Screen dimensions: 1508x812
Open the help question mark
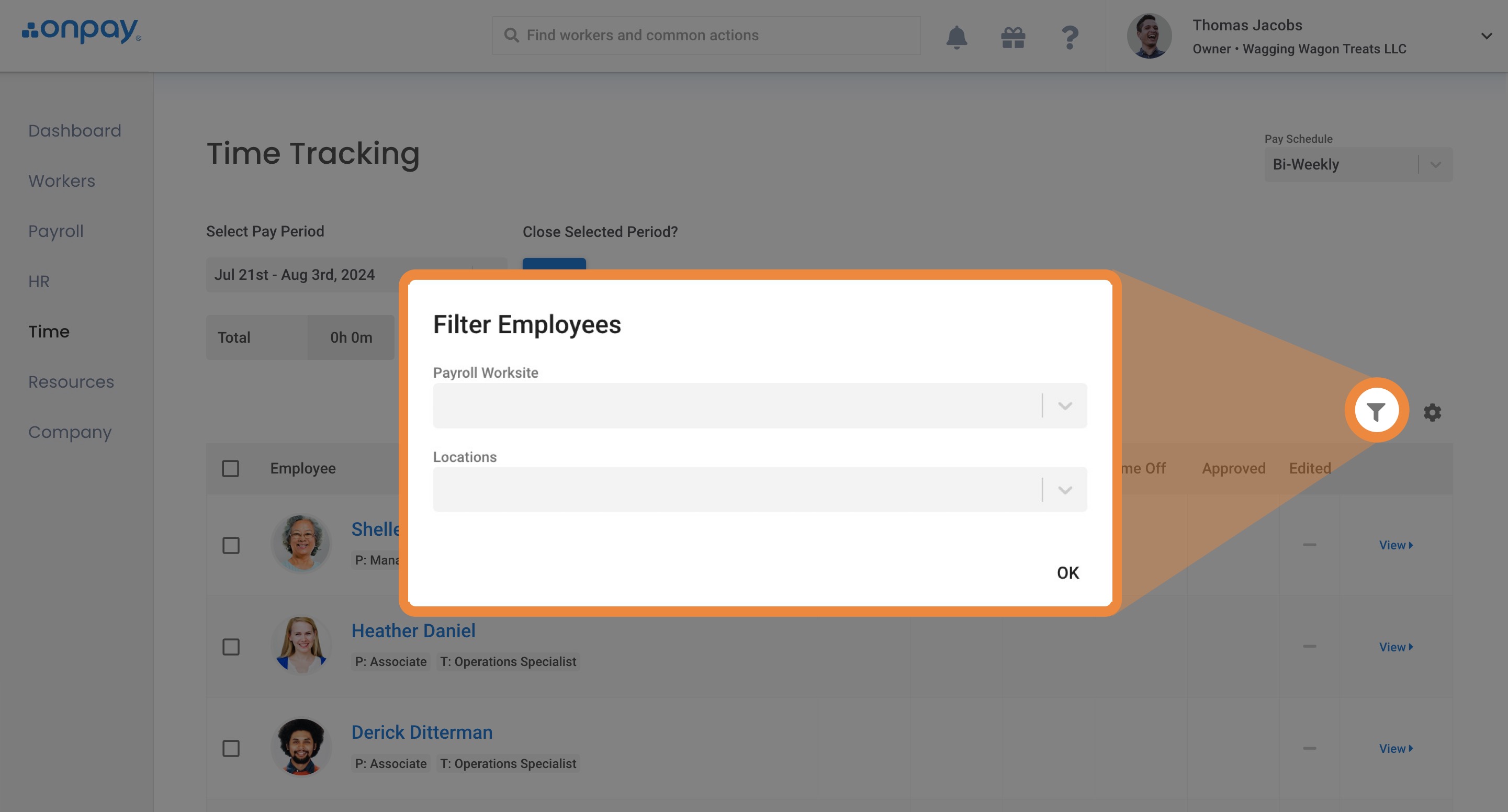1070,38
